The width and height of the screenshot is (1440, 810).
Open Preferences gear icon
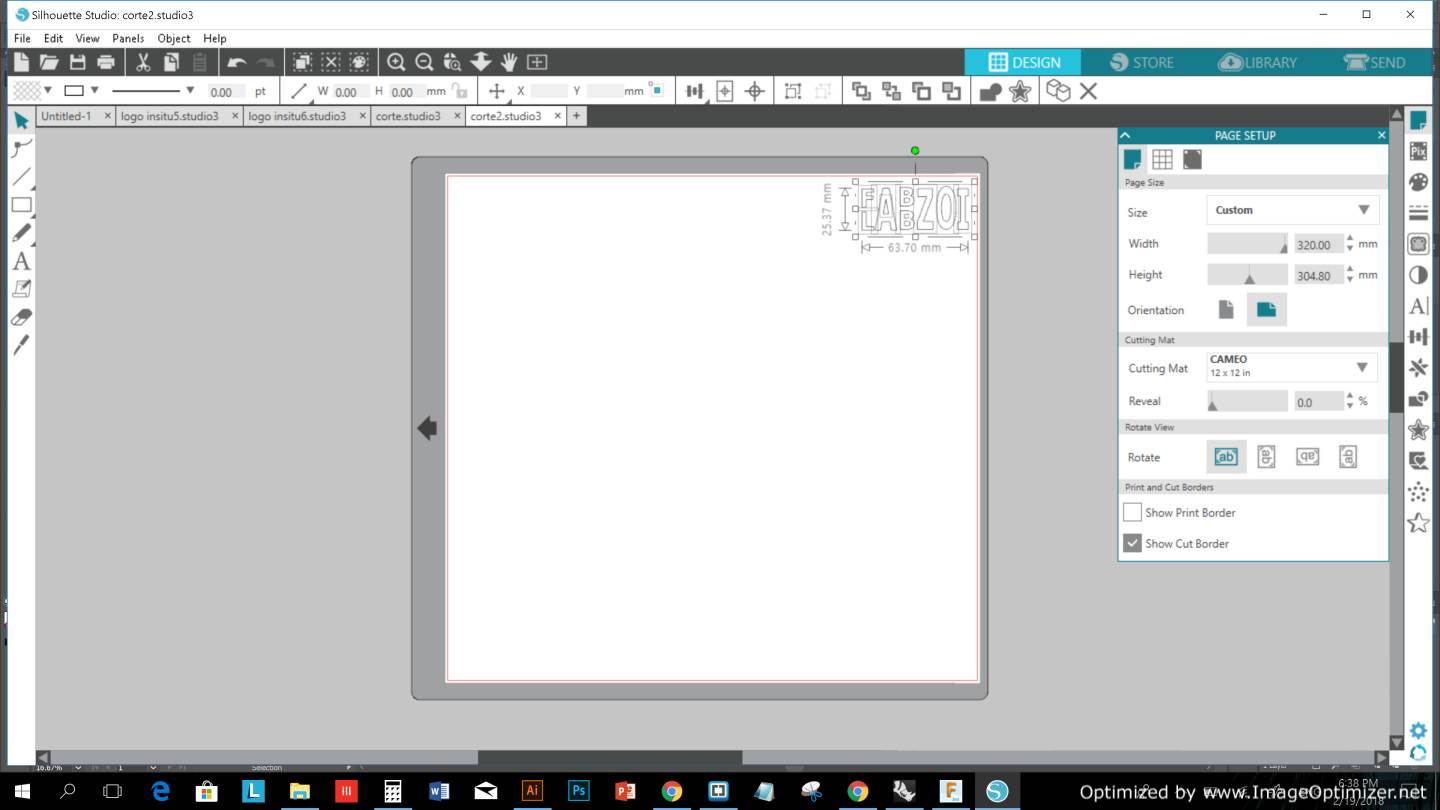(x=1418, y=731)
